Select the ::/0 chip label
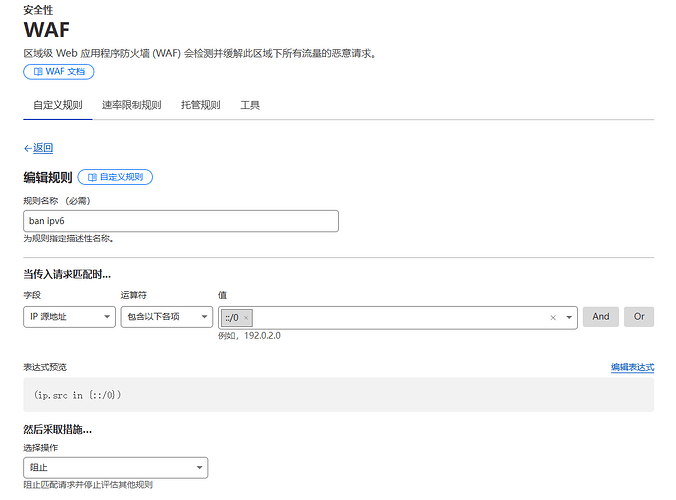This screenshot has width=676, height=500. tap(232, 317)
